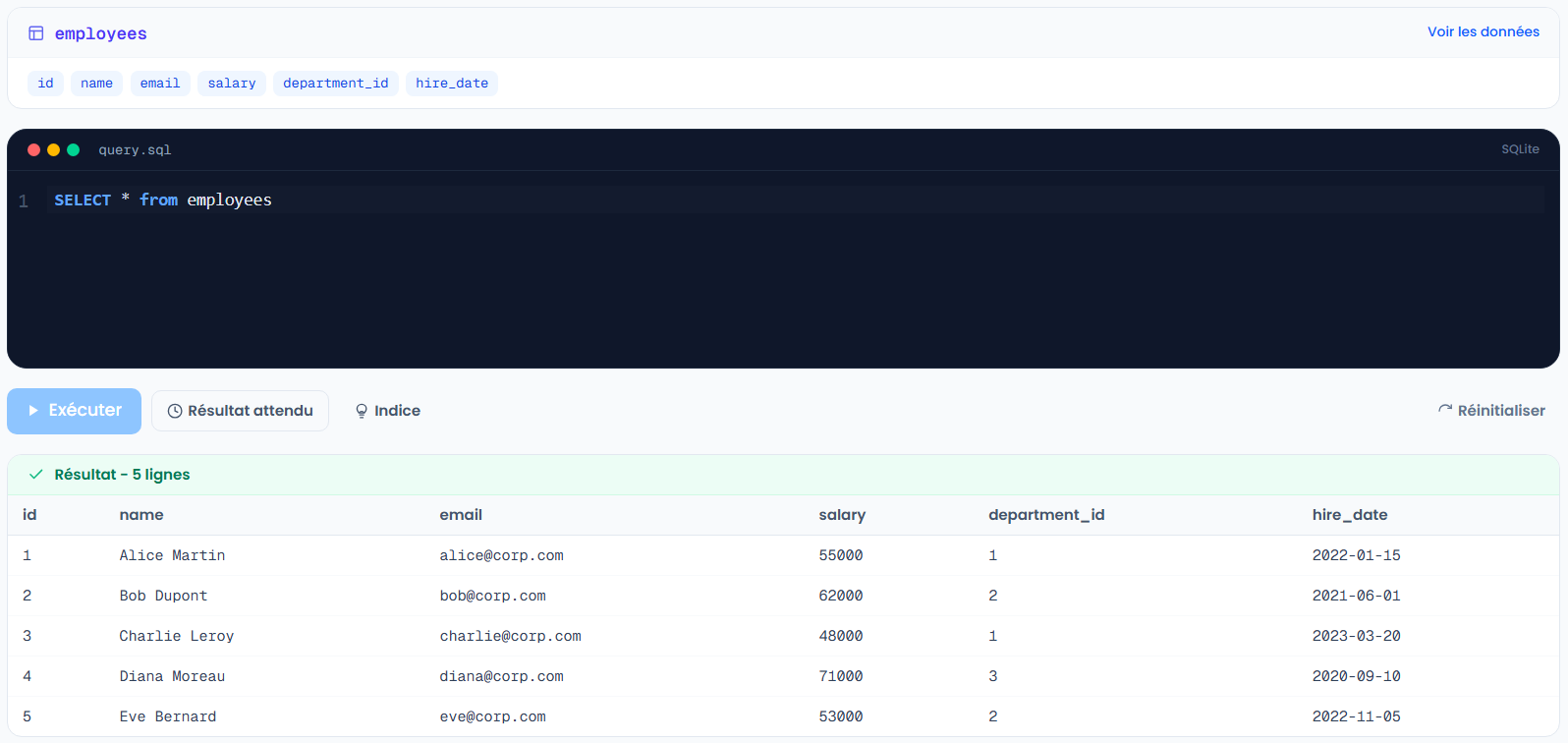Select the id column chip
The height and width of the screenshot is (743, 1568).
[x=46, y=84]
